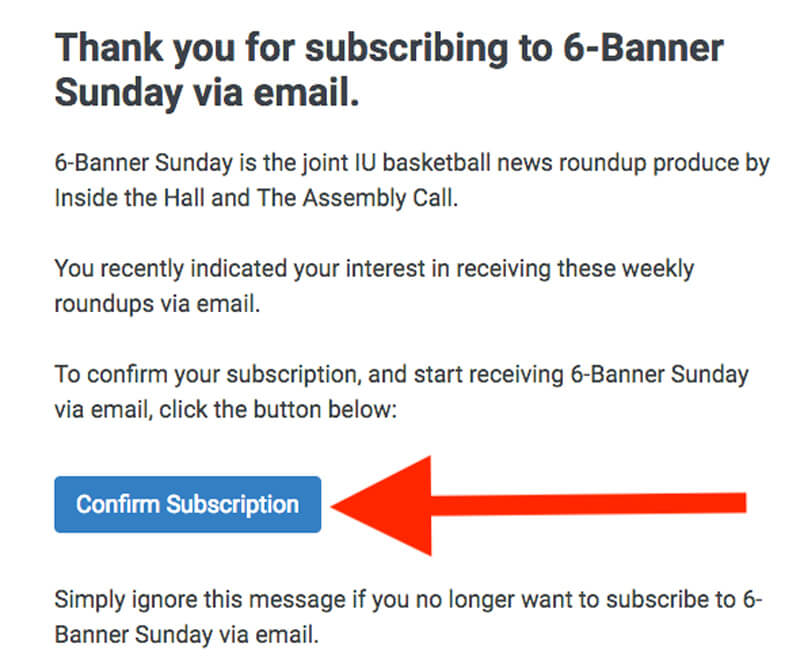Click 'start receiving 6-Banner Sunday' text
Screen dimensions: 800x670
pos(581,375)
